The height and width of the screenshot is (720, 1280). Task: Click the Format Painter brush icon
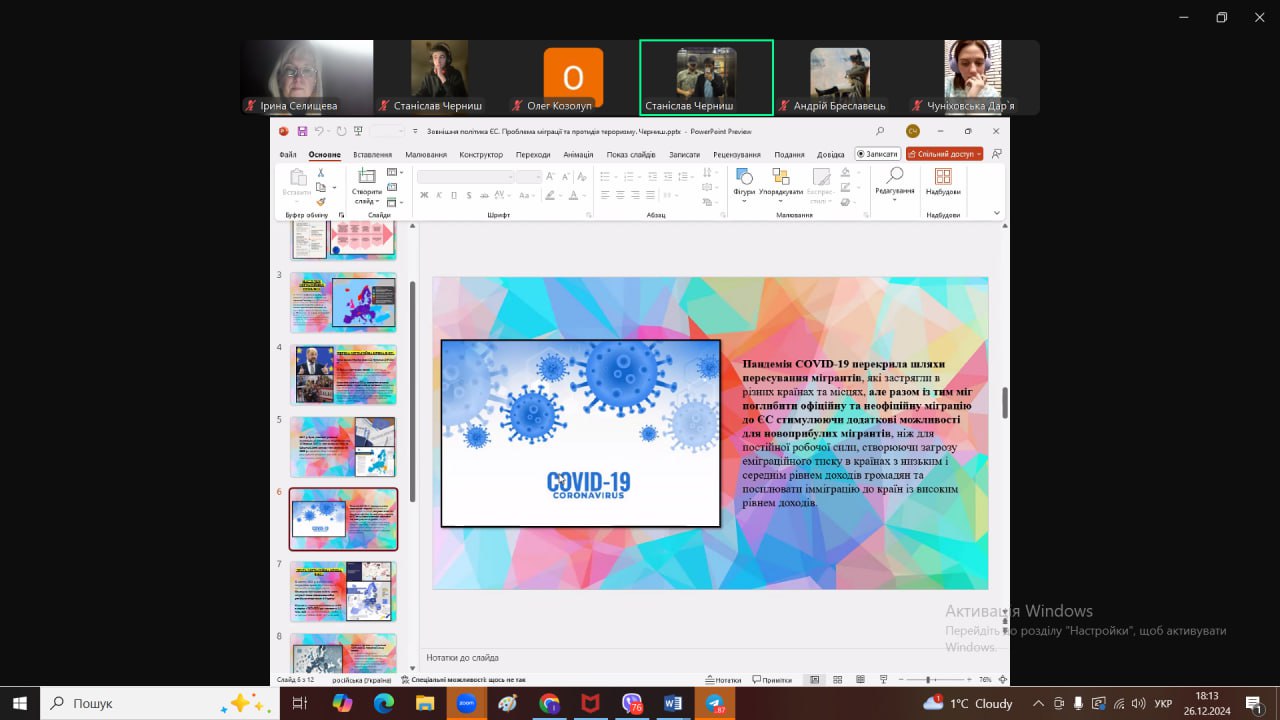[x=321, y=202]
